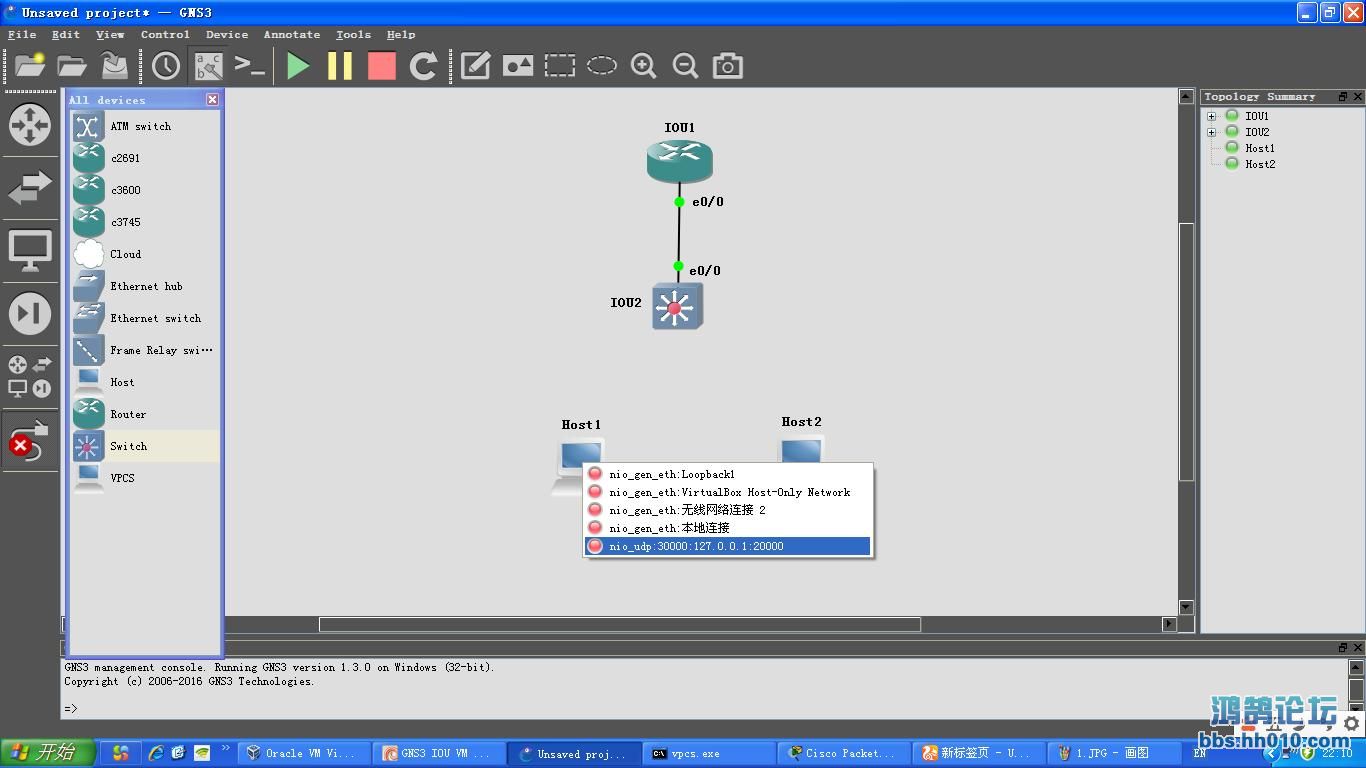Click the console input prompt field
This screenshot has width=1366, height=768.
pyautogui.click(x=705, y=708)
